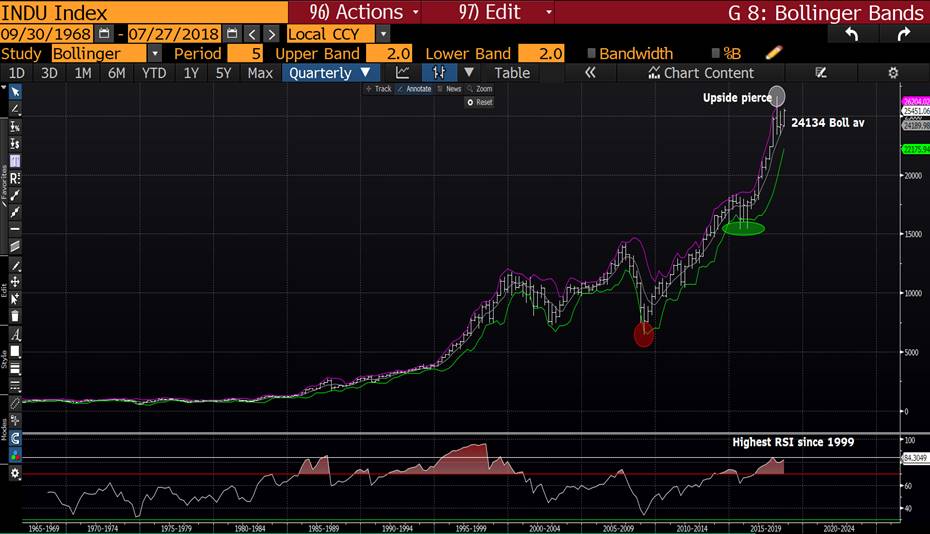Select the 1M range tab
This screenshot has height=534, width=930.
pos(83,72)
